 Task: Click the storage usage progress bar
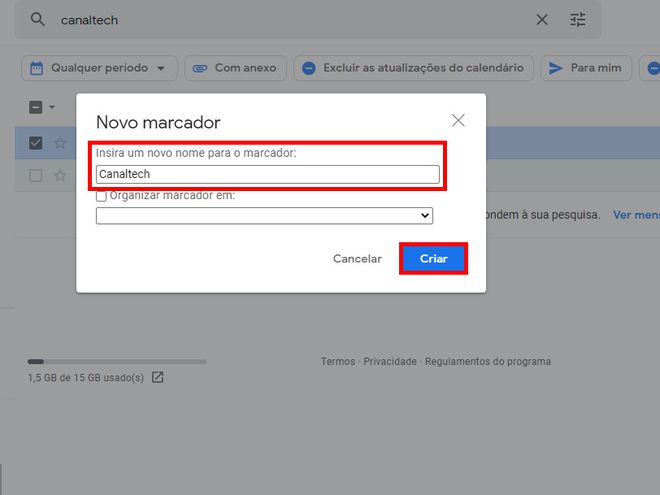click(x=117, y=362)
